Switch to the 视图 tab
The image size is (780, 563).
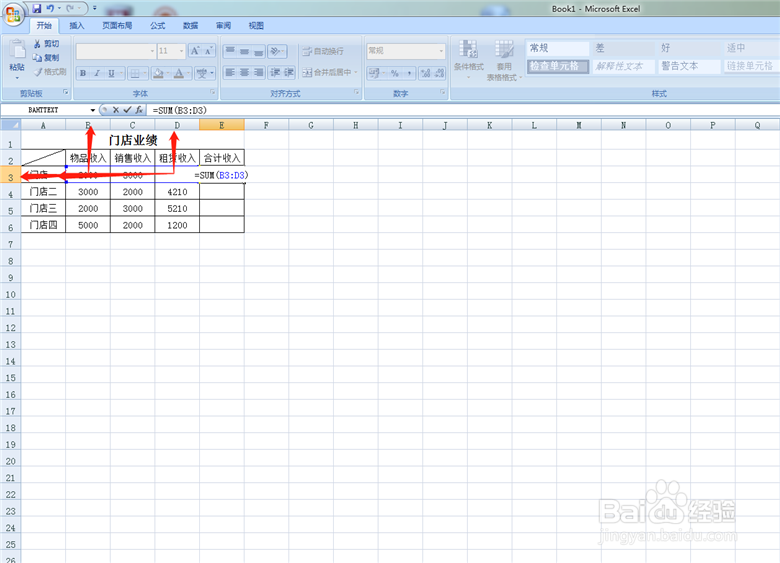256,26
